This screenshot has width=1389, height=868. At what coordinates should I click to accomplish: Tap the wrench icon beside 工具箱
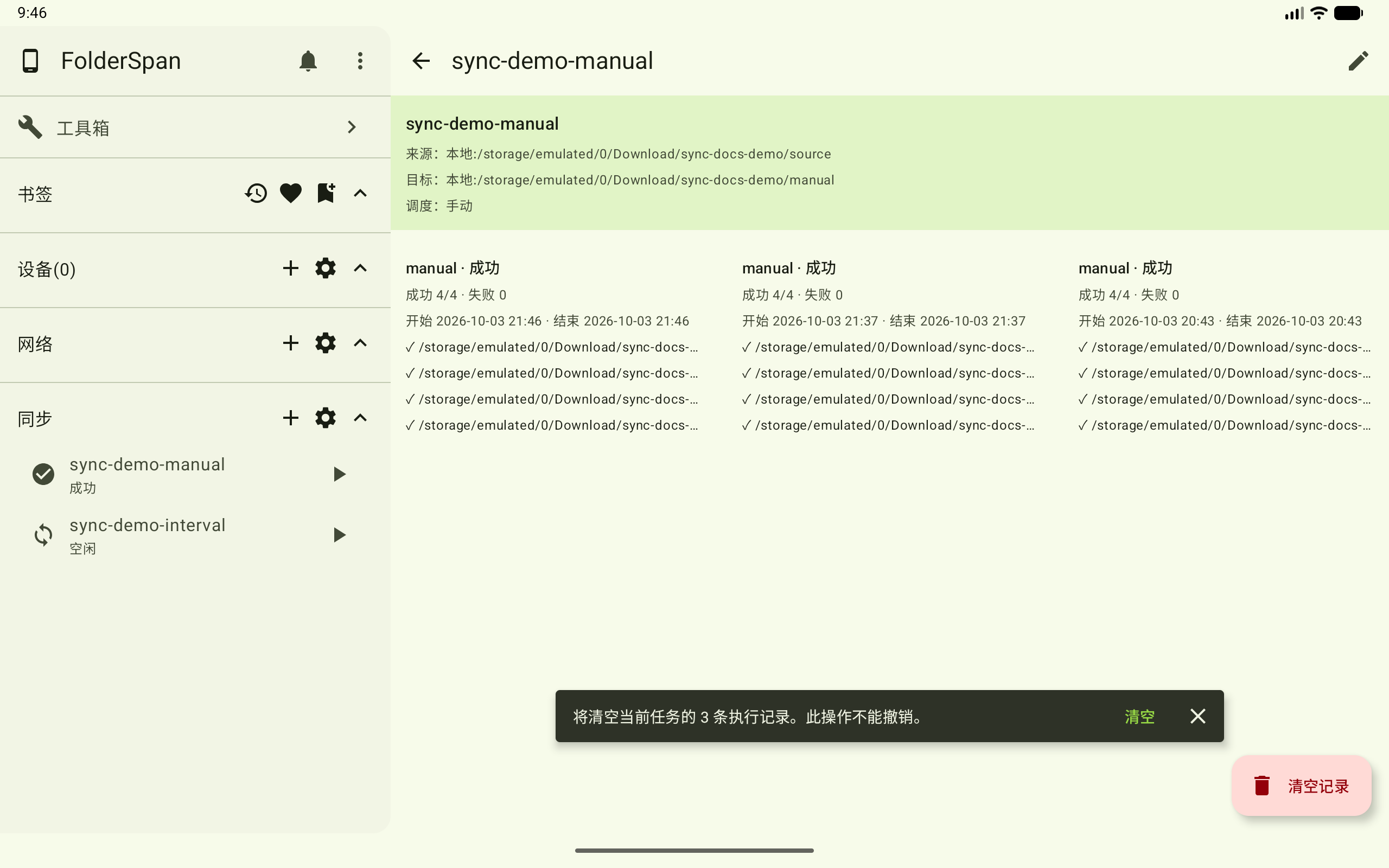30,127
